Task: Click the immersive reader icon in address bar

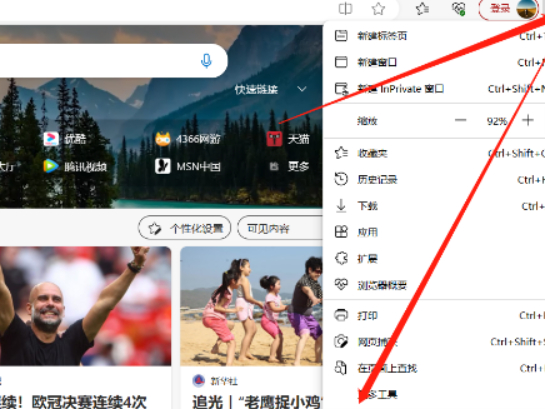Action: [345, 9]
